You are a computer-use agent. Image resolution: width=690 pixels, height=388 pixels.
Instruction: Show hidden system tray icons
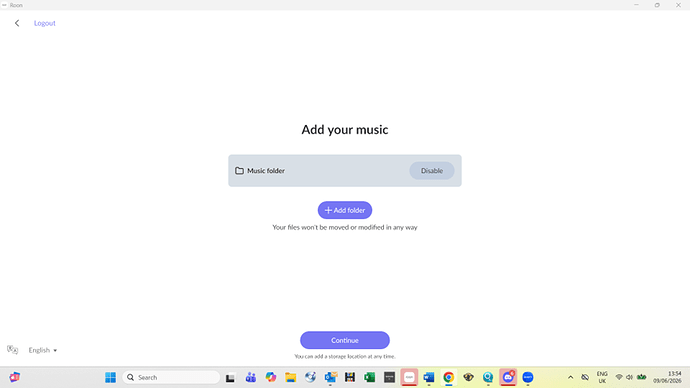(x=570, y=377)
